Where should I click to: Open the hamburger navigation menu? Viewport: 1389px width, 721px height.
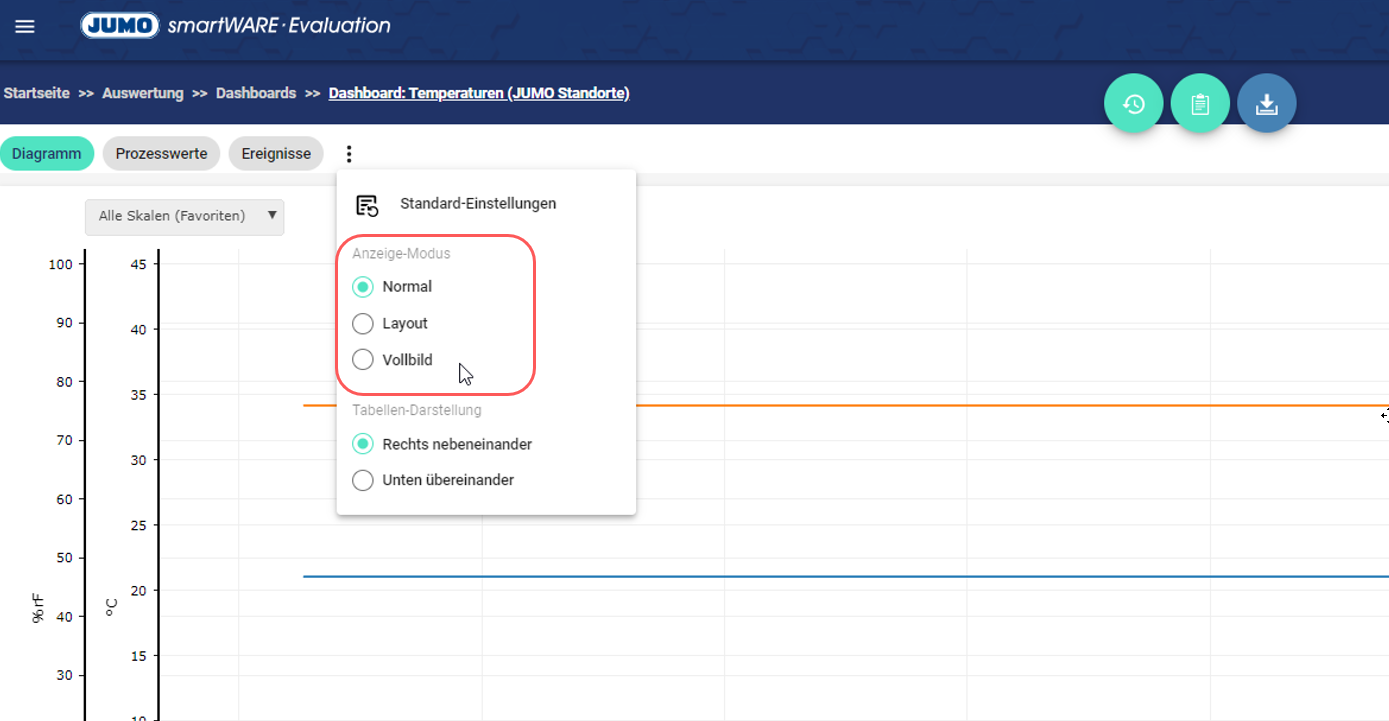(x=25, y=27)
